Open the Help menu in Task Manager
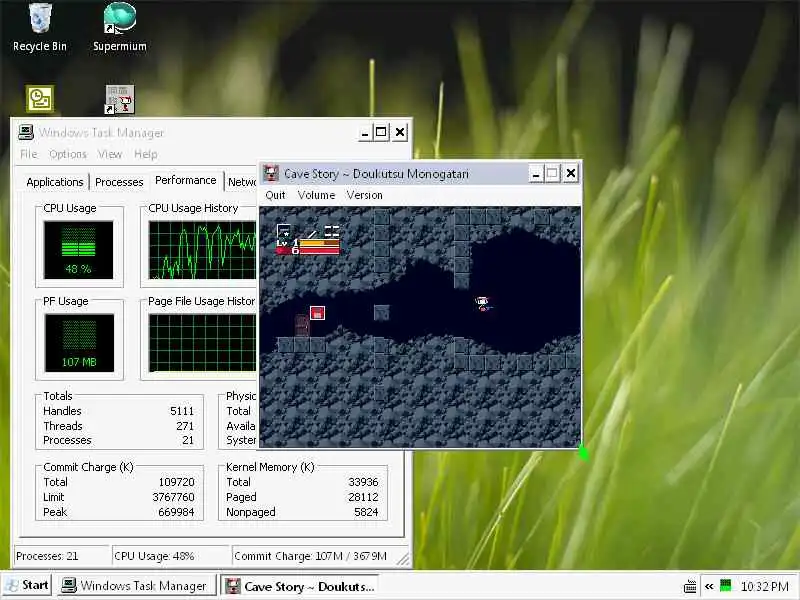This screenshot has width=800, height=600. click(145, 154)
